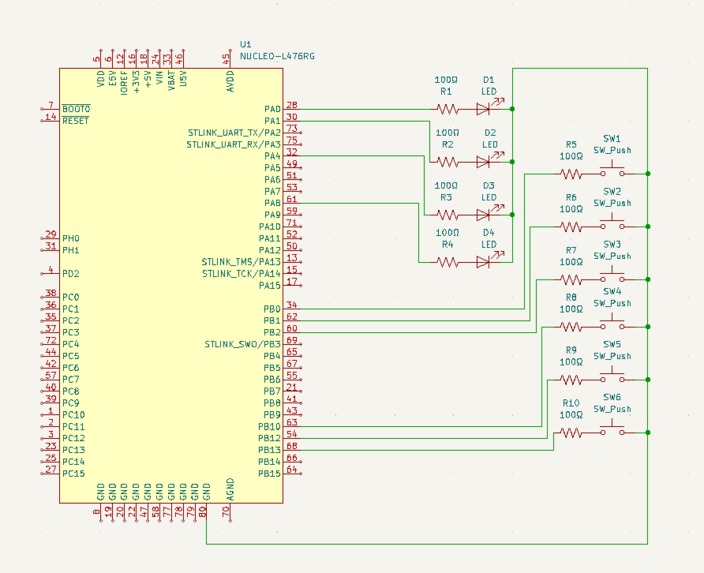Select resistor R3 symbol
Viewport: 704px width, 573px height.
click(447, 215)
